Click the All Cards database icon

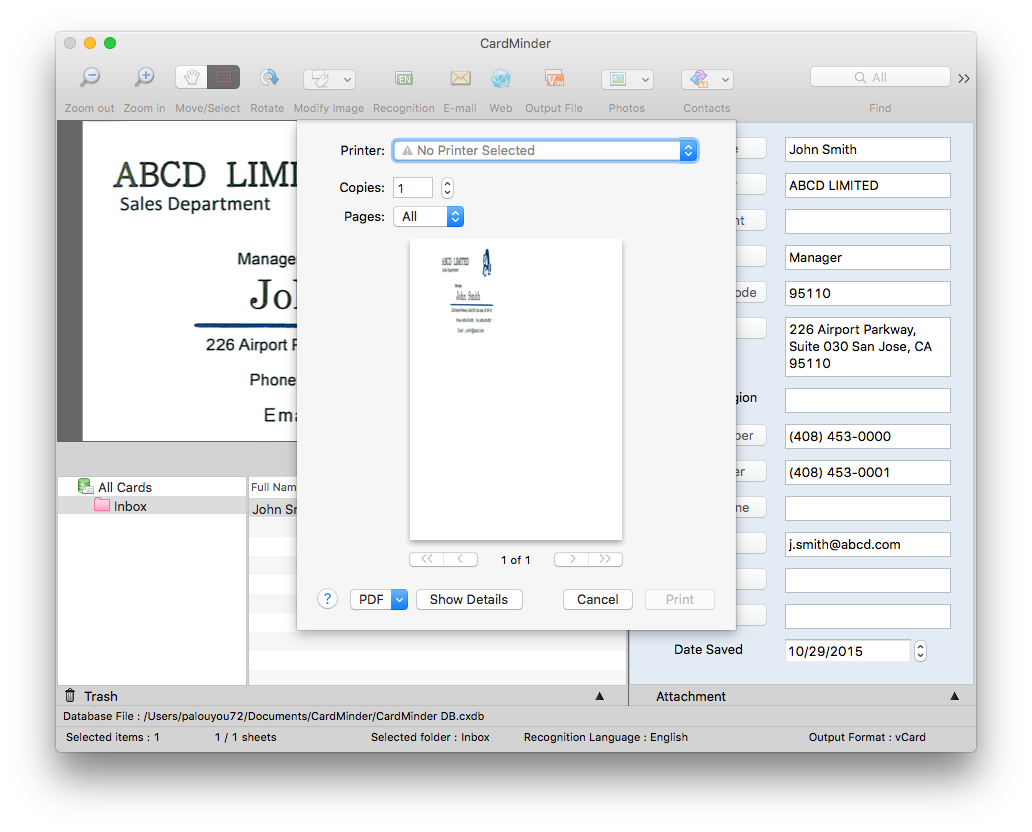(85, 486)
